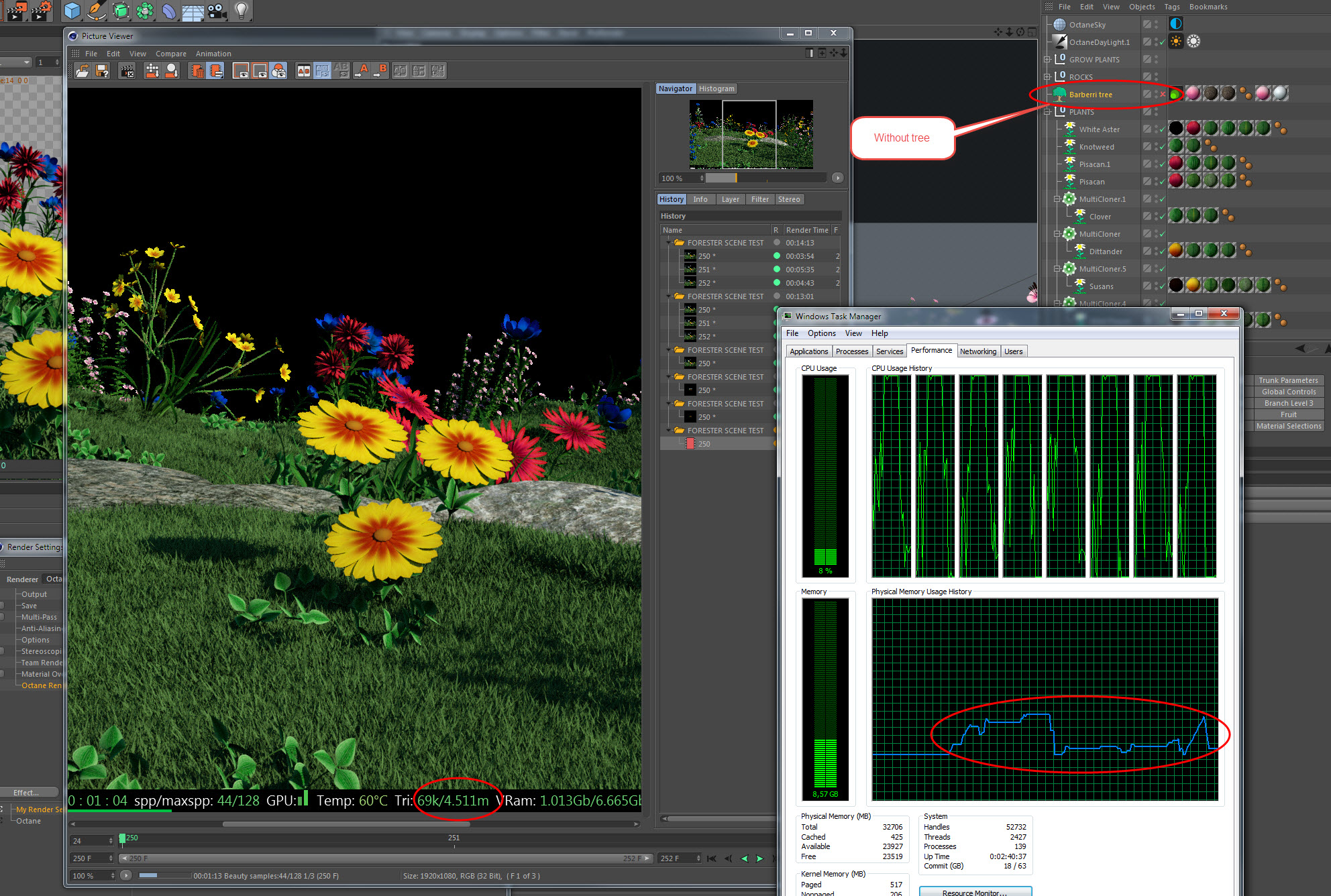Enable the Barberri tree red X toggle
This screenshot has height=896, width=1331.
point(1163,95)
